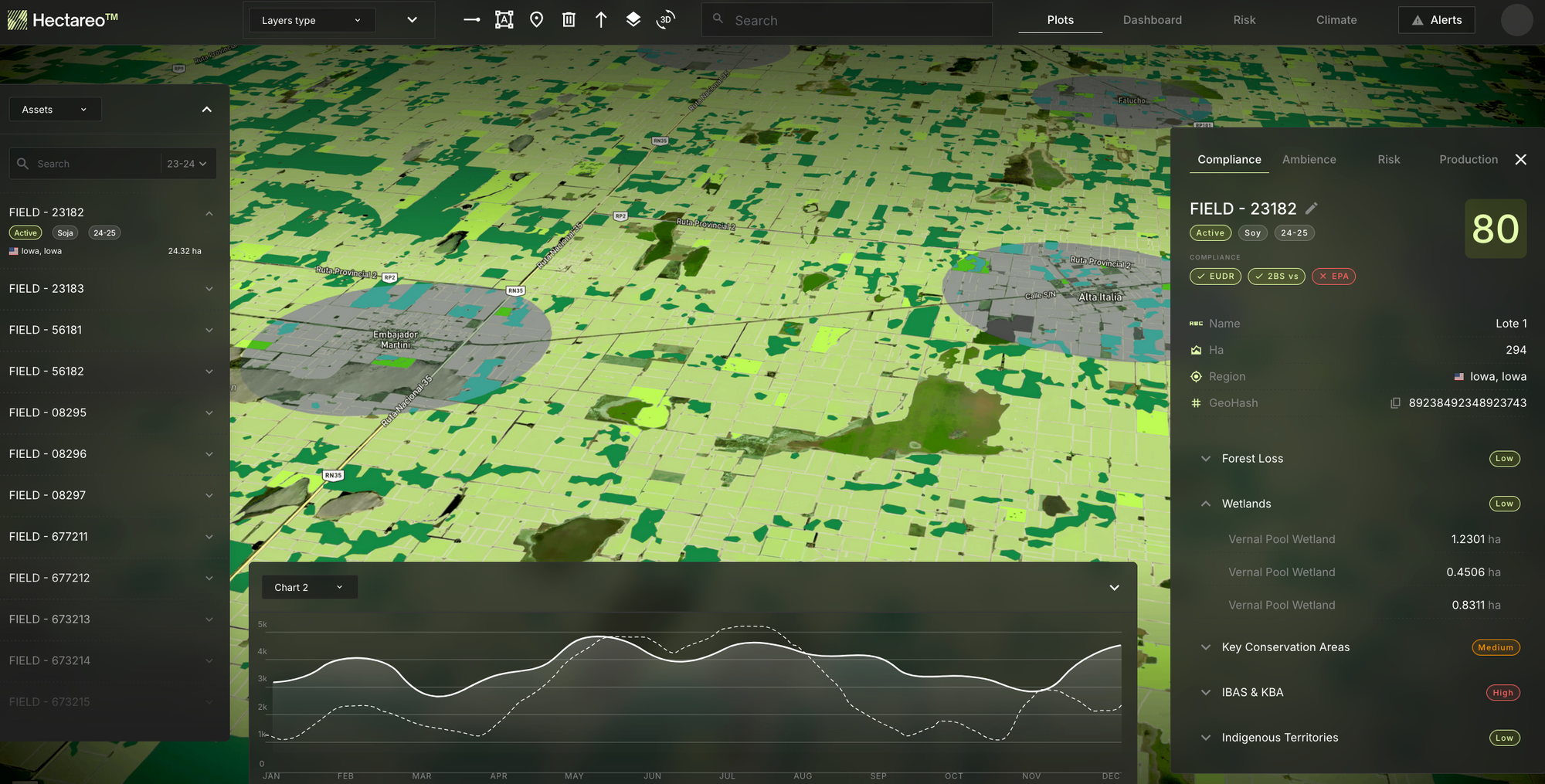Click the upward arrow tool icon
Screen dimensions: 1545x784
coord(601,20)
